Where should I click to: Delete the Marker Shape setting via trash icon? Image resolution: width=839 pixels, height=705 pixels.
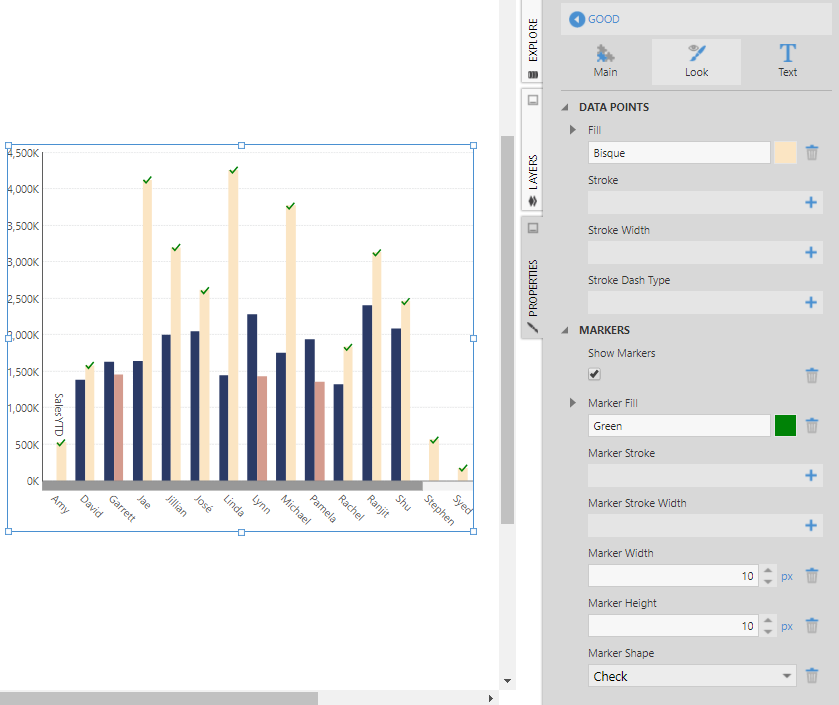tap(812, 676)
